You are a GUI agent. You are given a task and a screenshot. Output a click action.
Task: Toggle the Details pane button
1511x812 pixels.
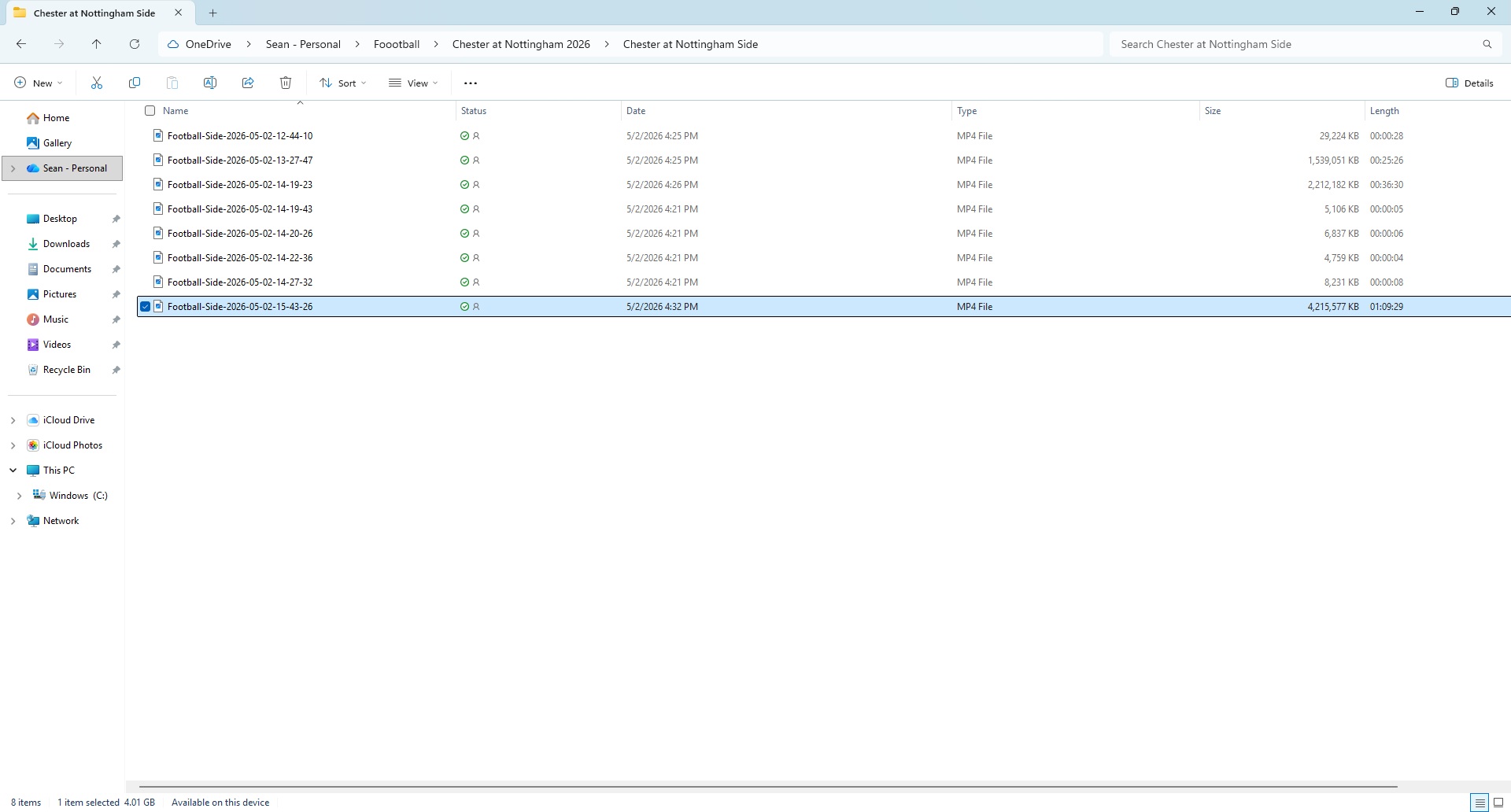[1469, 83]
